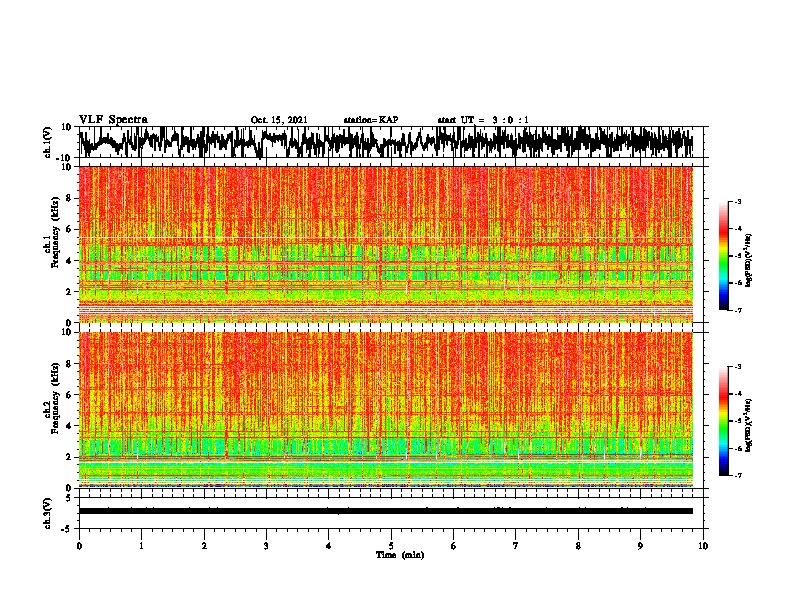Select the date text "Oct. 15, 2021"
792x612 pixels.
pos(279,120)
